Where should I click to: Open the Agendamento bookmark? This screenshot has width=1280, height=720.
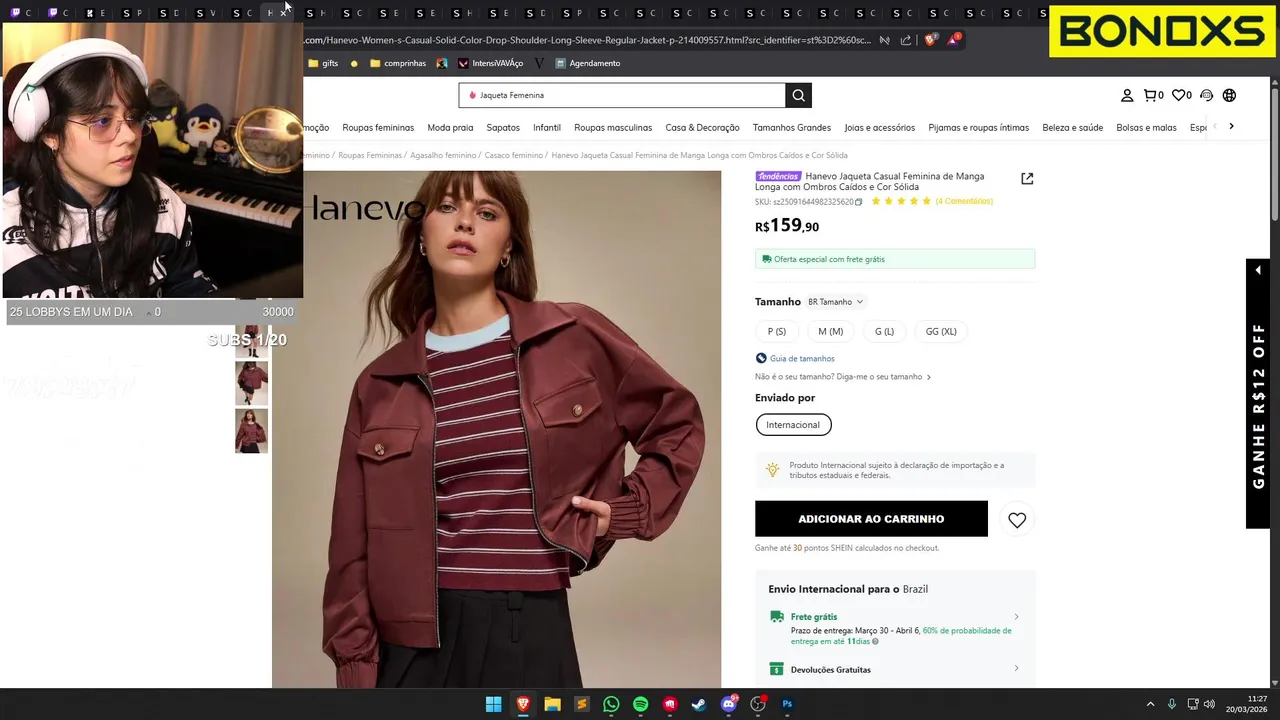pos(588,63)
